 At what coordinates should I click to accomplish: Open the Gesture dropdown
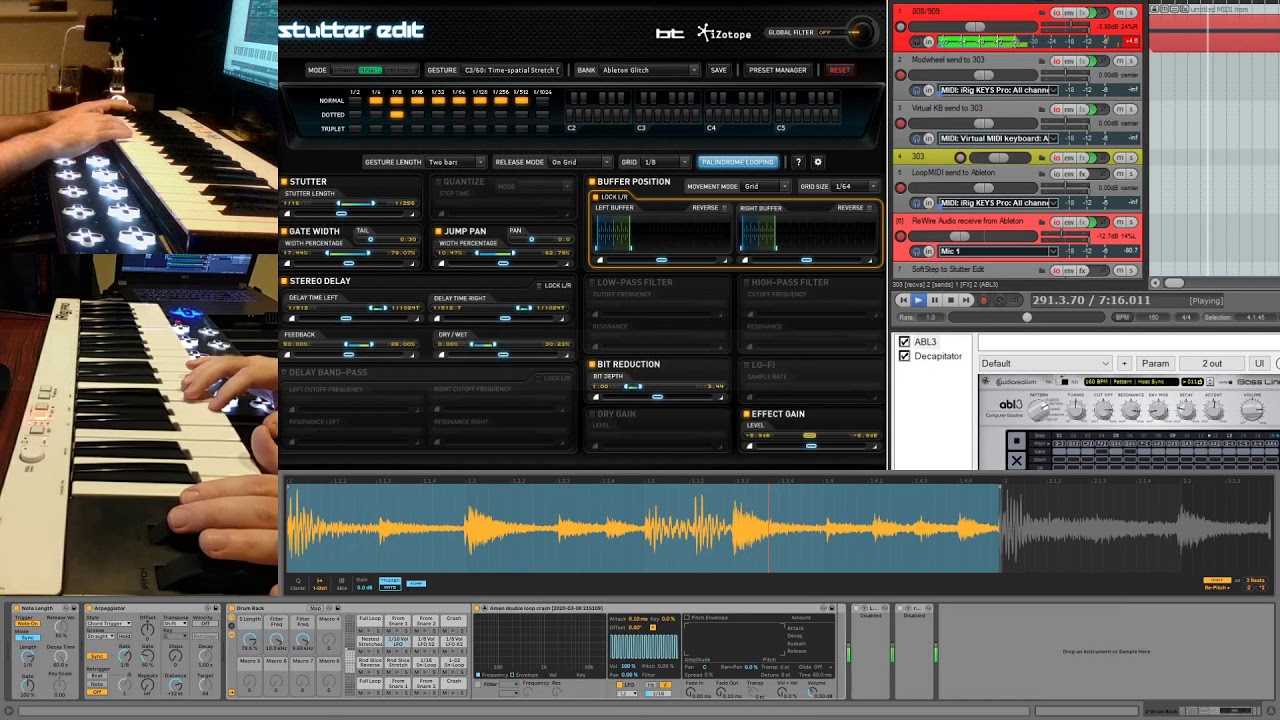(510, 70)
